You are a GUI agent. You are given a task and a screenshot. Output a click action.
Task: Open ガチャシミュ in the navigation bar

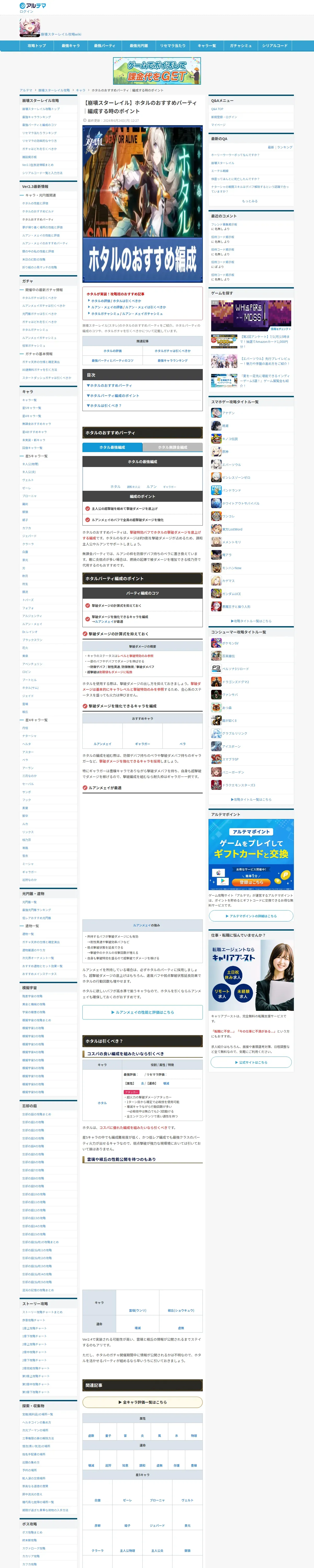[x=241, y=46]
